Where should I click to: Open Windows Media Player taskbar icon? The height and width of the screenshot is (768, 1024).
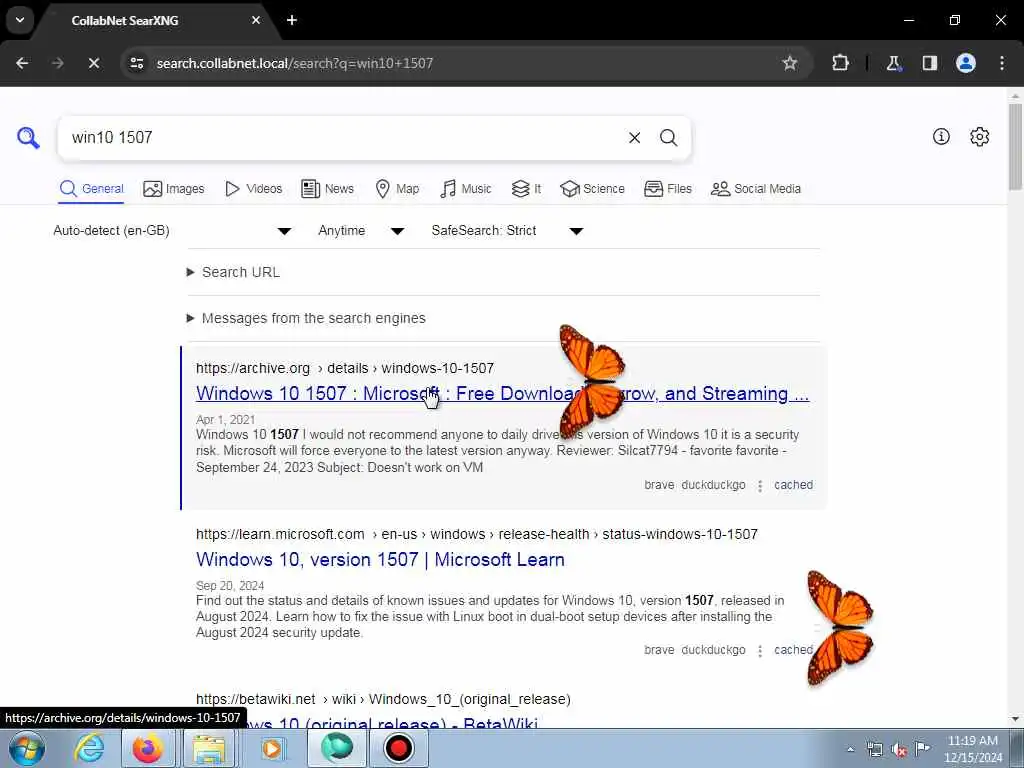pos(272,748)
